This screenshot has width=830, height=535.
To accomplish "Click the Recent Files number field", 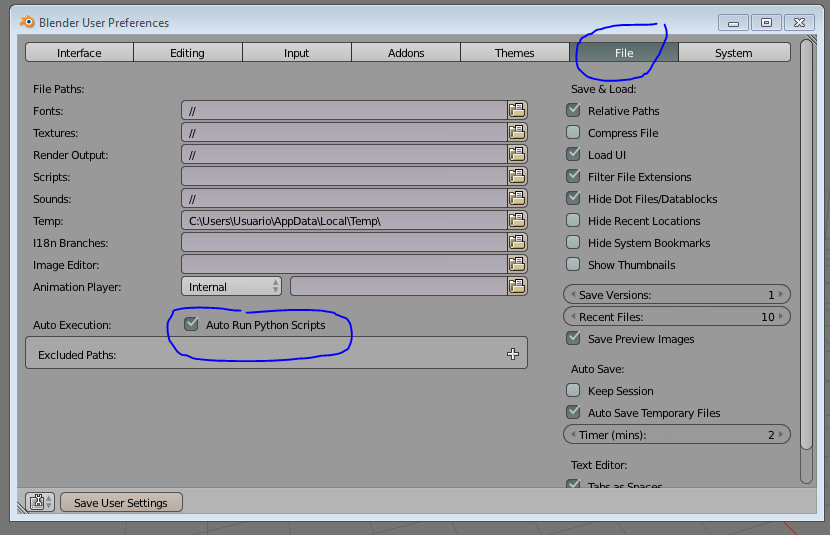I will 677,316.
